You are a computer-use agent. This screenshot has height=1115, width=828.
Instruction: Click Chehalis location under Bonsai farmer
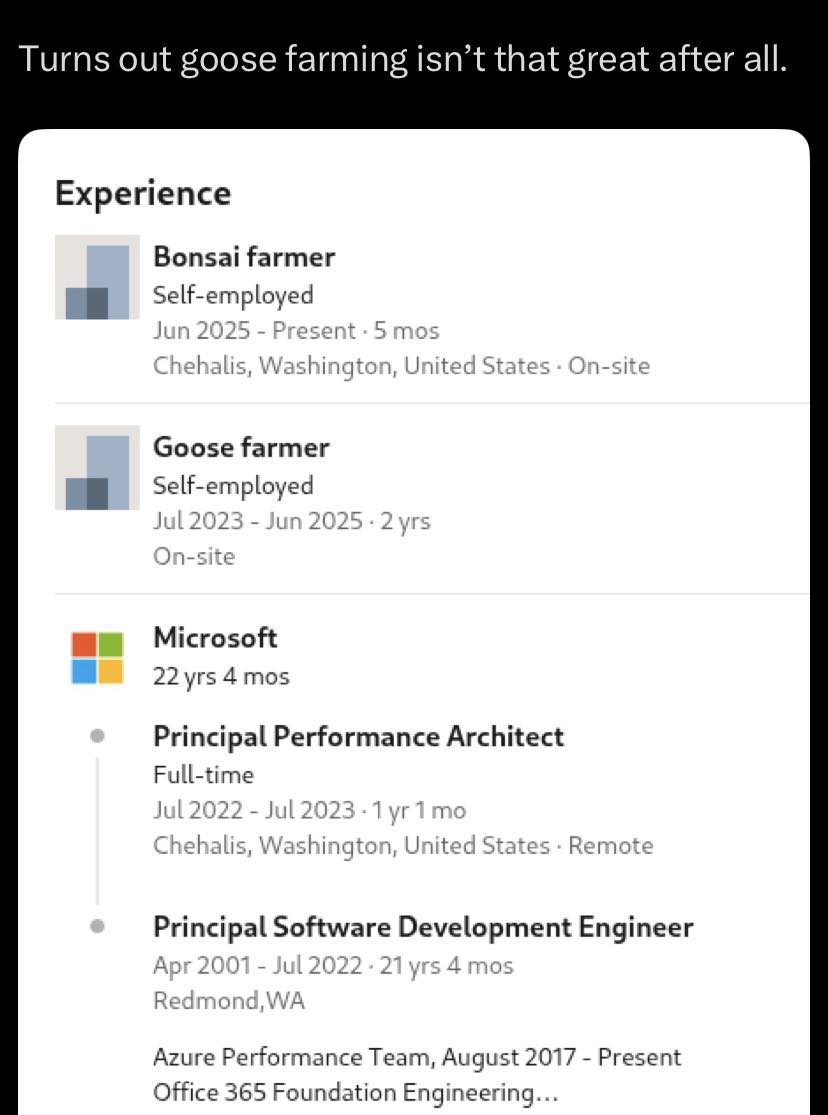click(x=401, y=366)
